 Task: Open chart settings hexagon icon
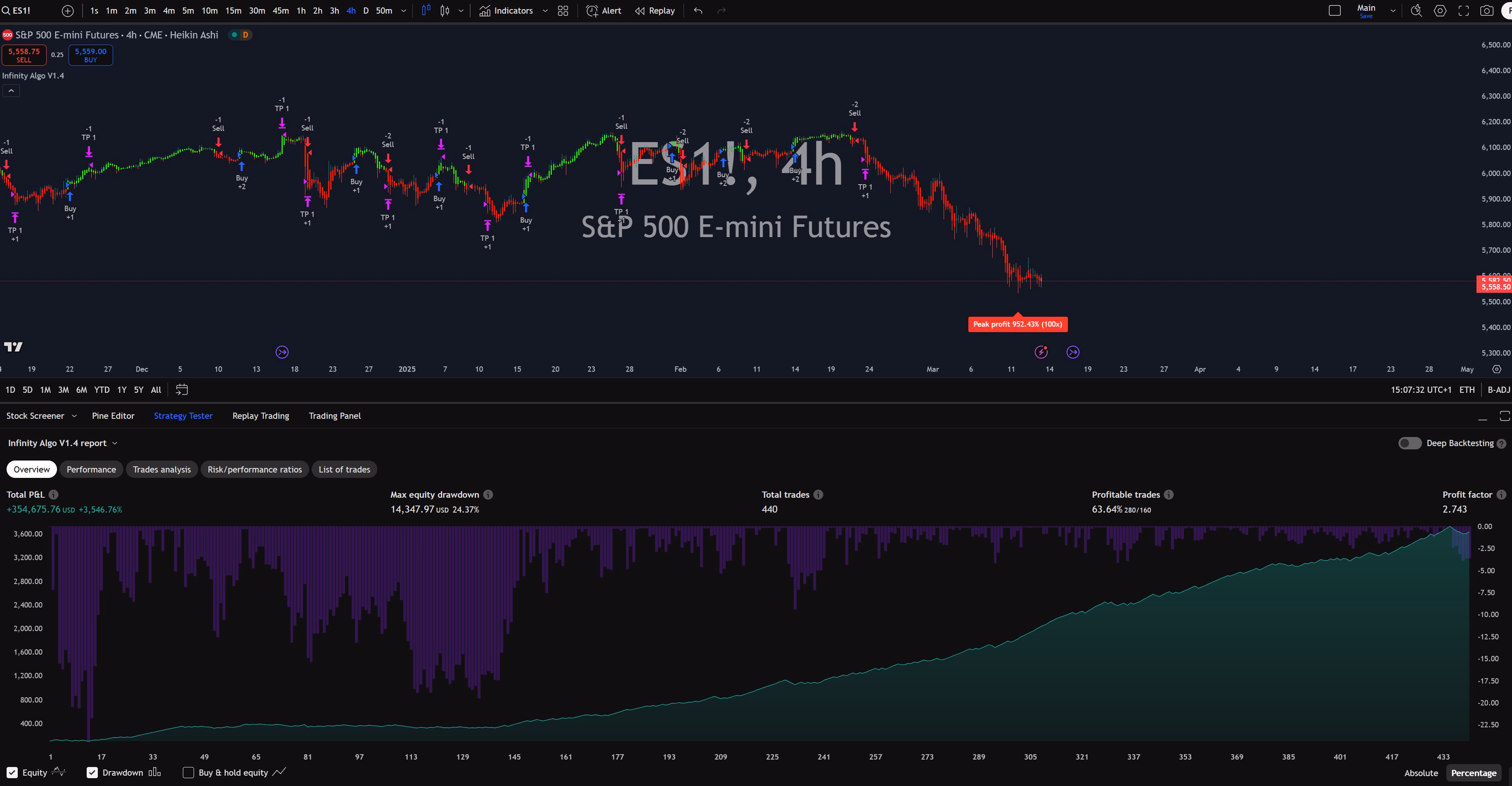tap(1440, 11)
